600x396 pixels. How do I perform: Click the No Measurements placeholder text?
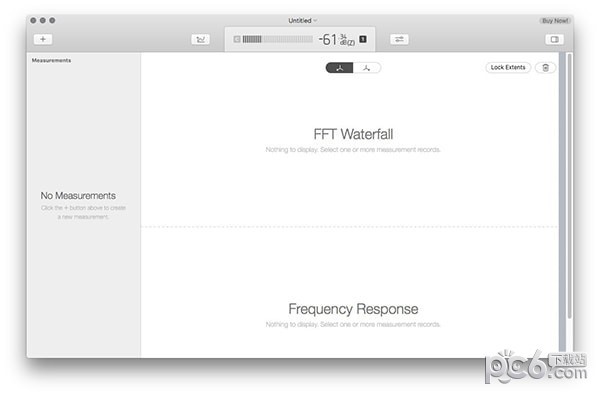[x=78, y=196]
